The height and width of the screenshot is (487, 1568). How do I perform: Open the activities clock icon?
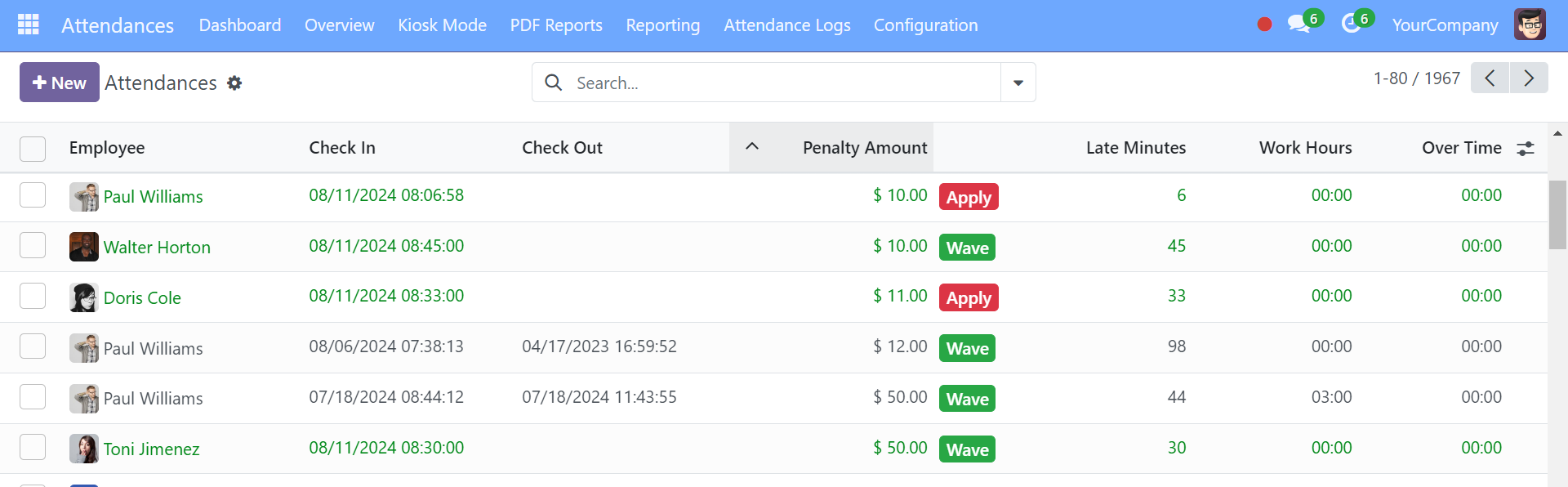coord(1351,24)
